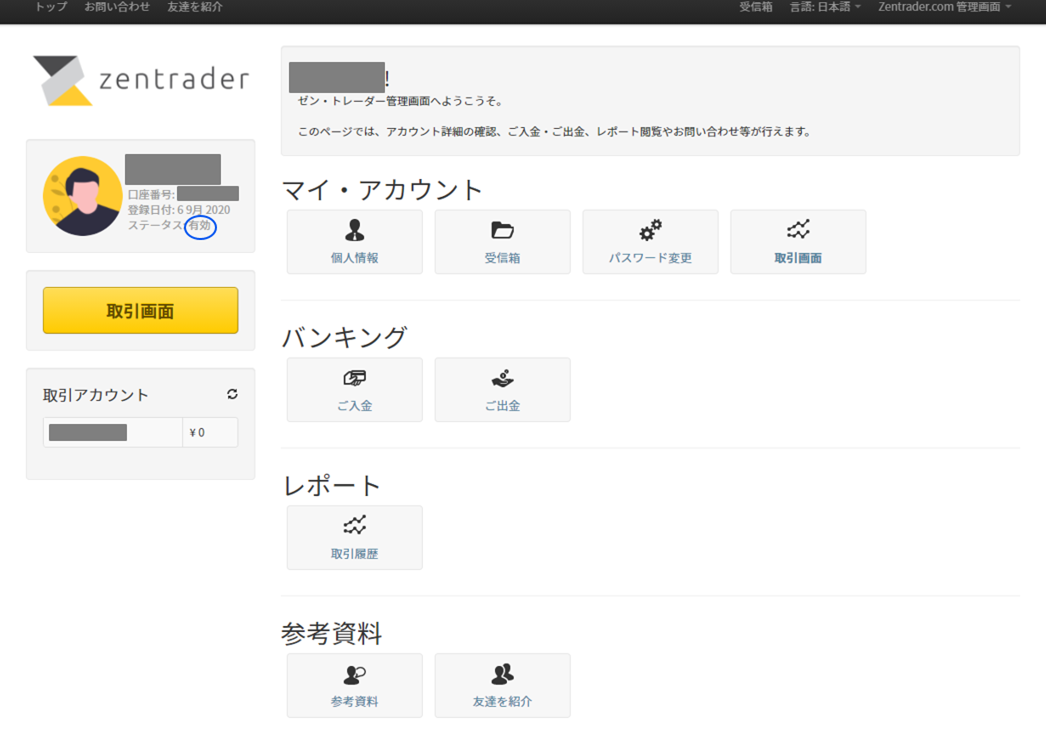
Task: Click the ご入金 label link
Action: (x=355, y=406)
